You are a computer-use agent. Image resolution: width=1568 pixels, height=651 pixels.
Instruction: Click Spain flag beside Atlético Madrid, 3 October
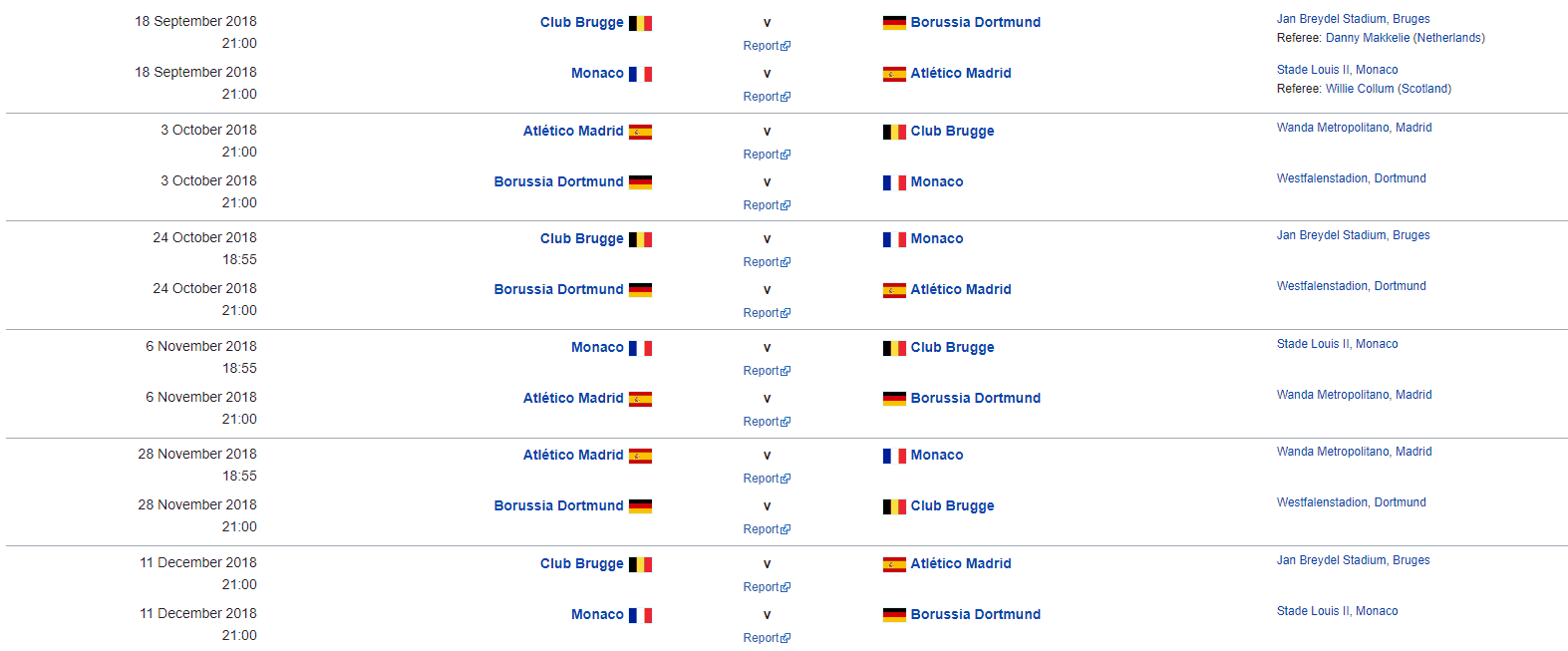(x=640, y=132)
